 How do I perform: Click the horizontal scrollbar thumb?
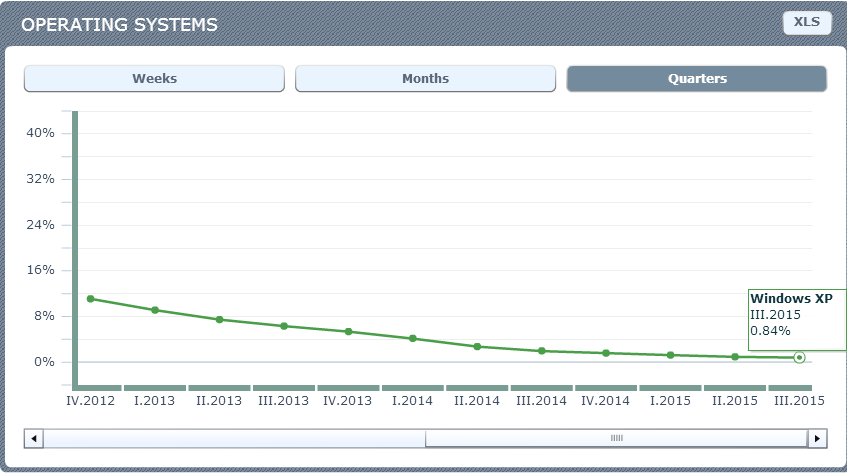[x=616, y=438]
